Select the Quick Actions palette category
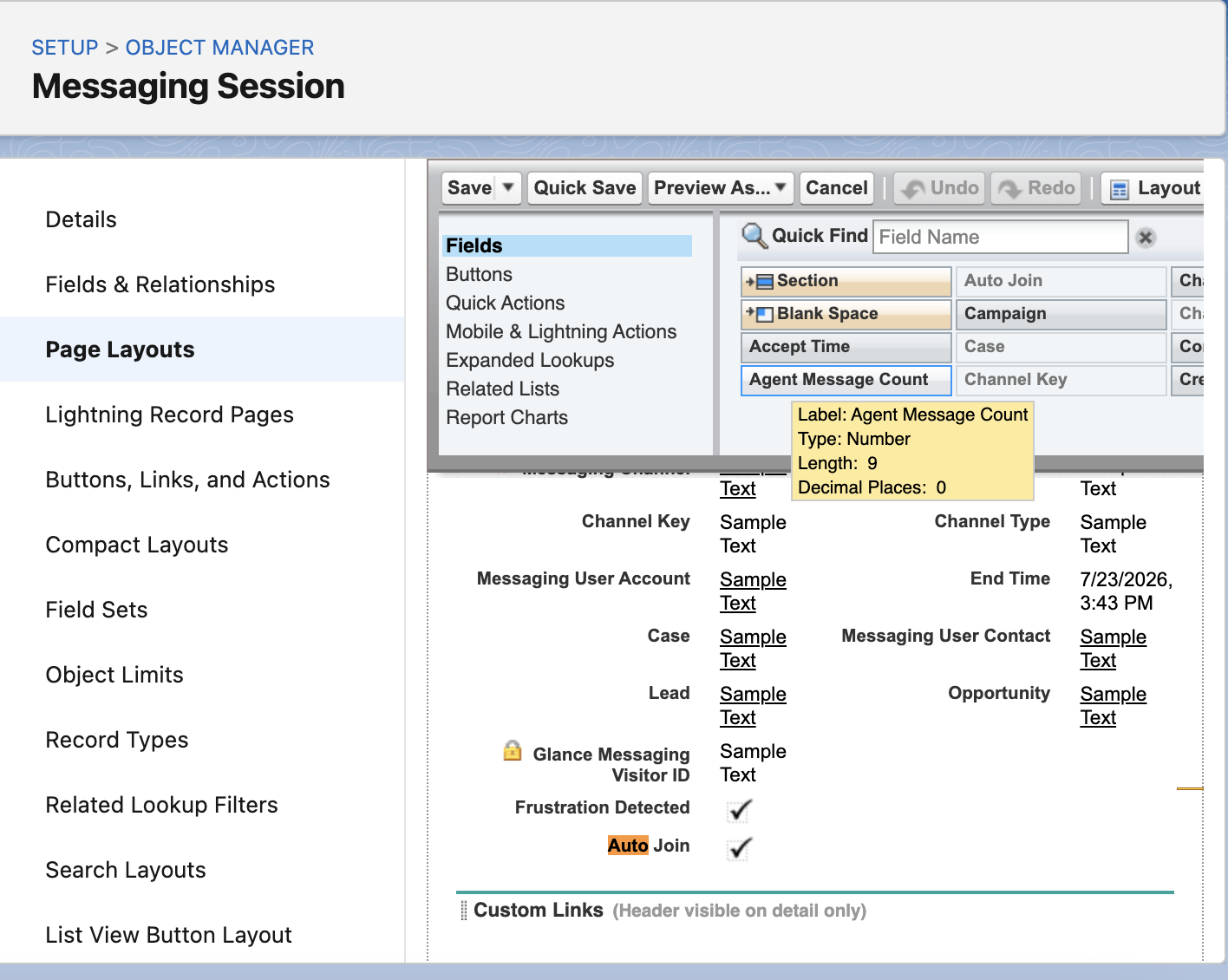Image resolution: width=1228 pixels, height=980 pixels. [505, 303]
